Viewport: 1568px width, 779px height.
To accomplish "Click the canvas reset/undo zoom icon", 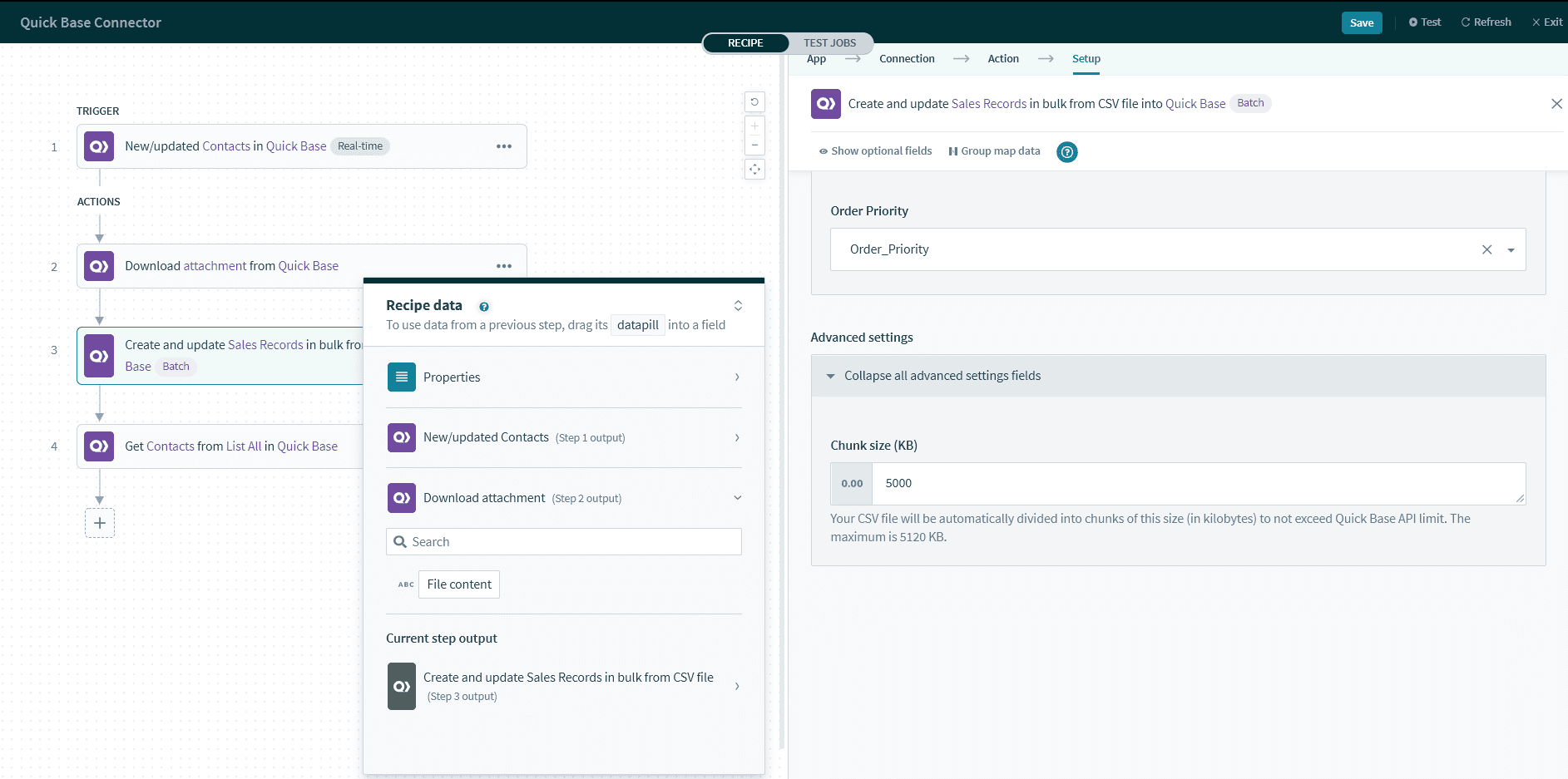I will (754, 102).
